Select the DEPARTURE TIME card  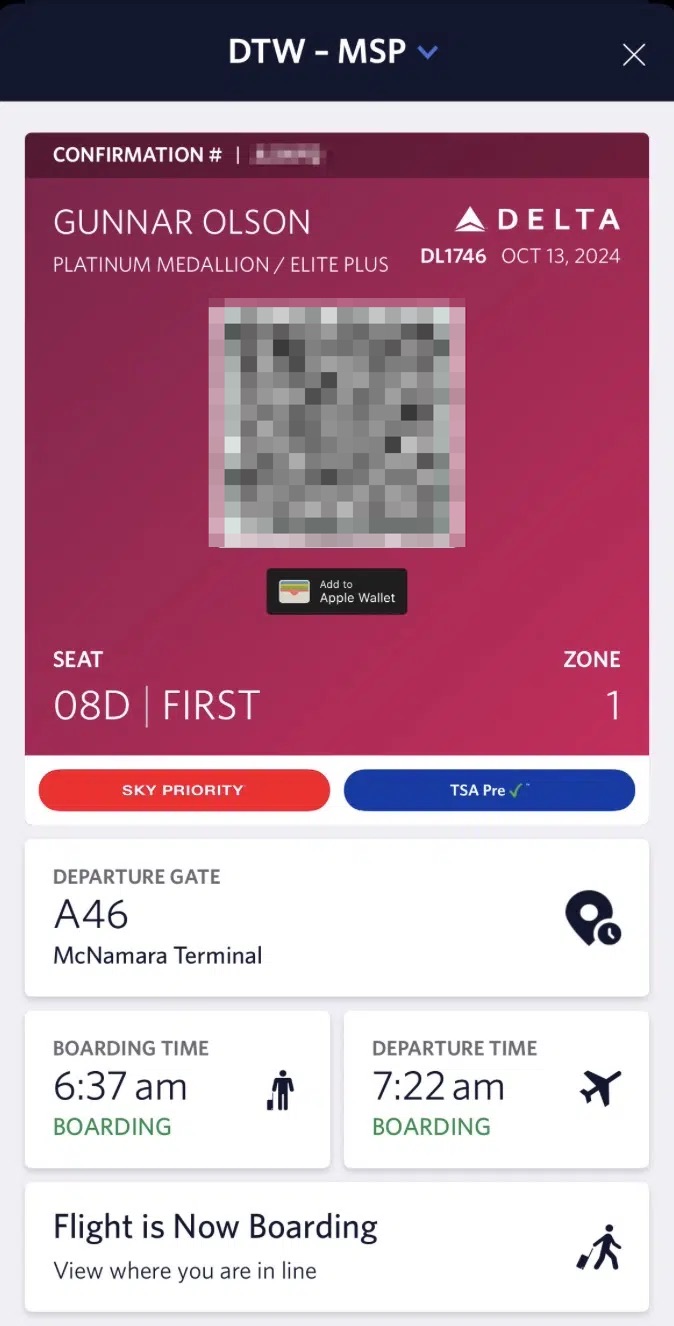point(494,1089)
